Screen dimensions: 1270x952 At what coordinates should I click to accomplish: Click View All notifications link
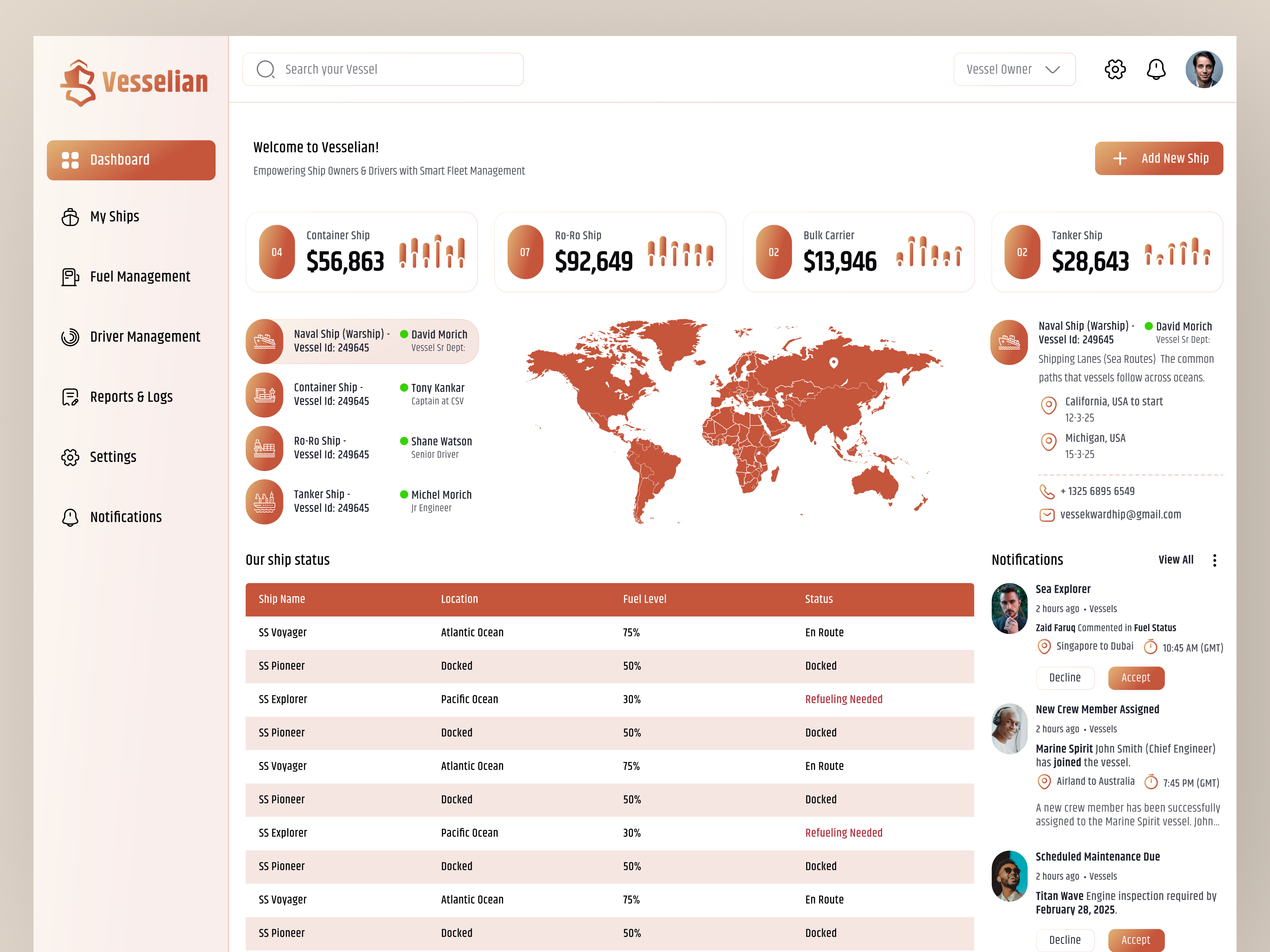coord(1175,560)
